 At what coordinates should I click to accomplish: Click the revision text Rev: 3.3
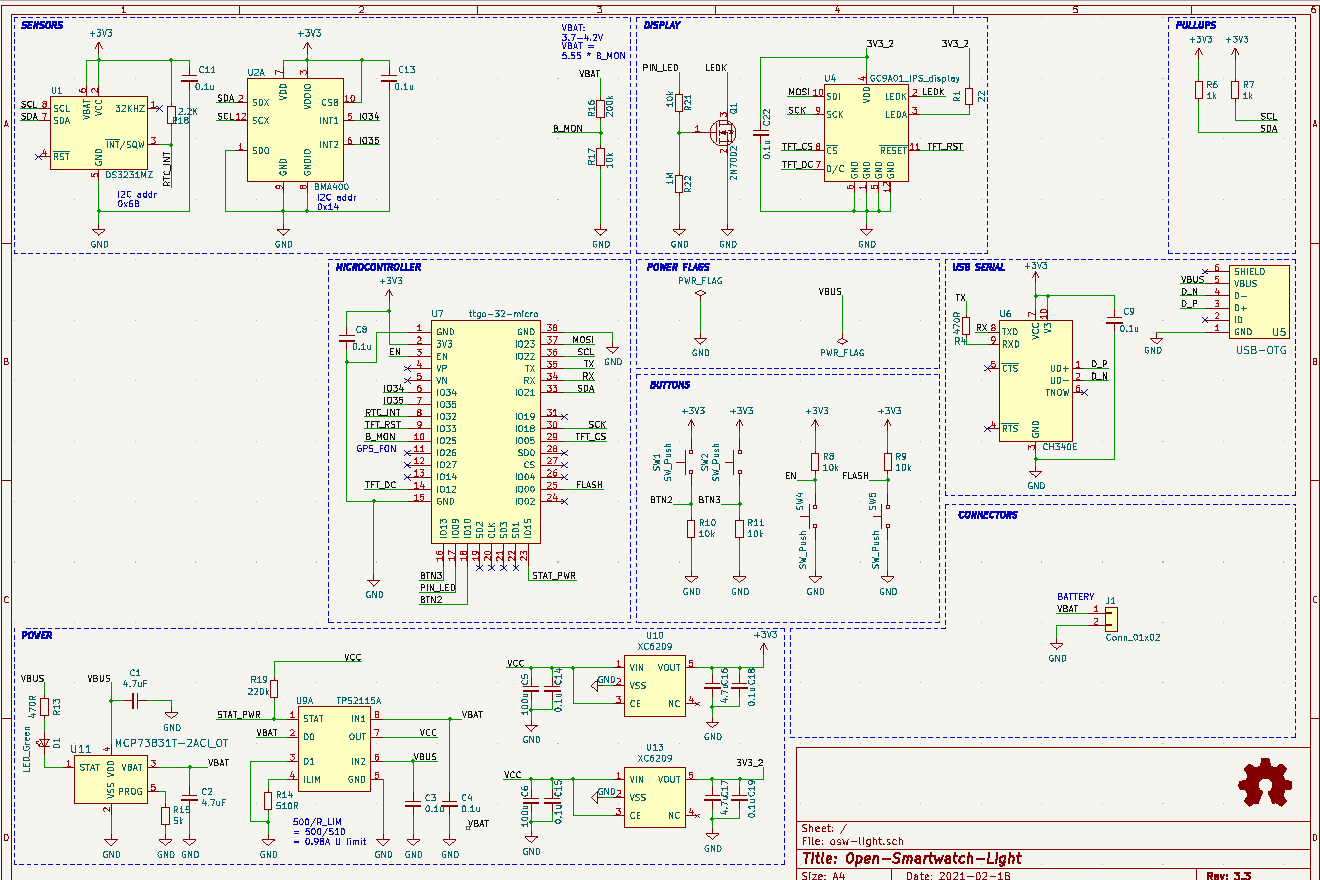pos(1229,875)
